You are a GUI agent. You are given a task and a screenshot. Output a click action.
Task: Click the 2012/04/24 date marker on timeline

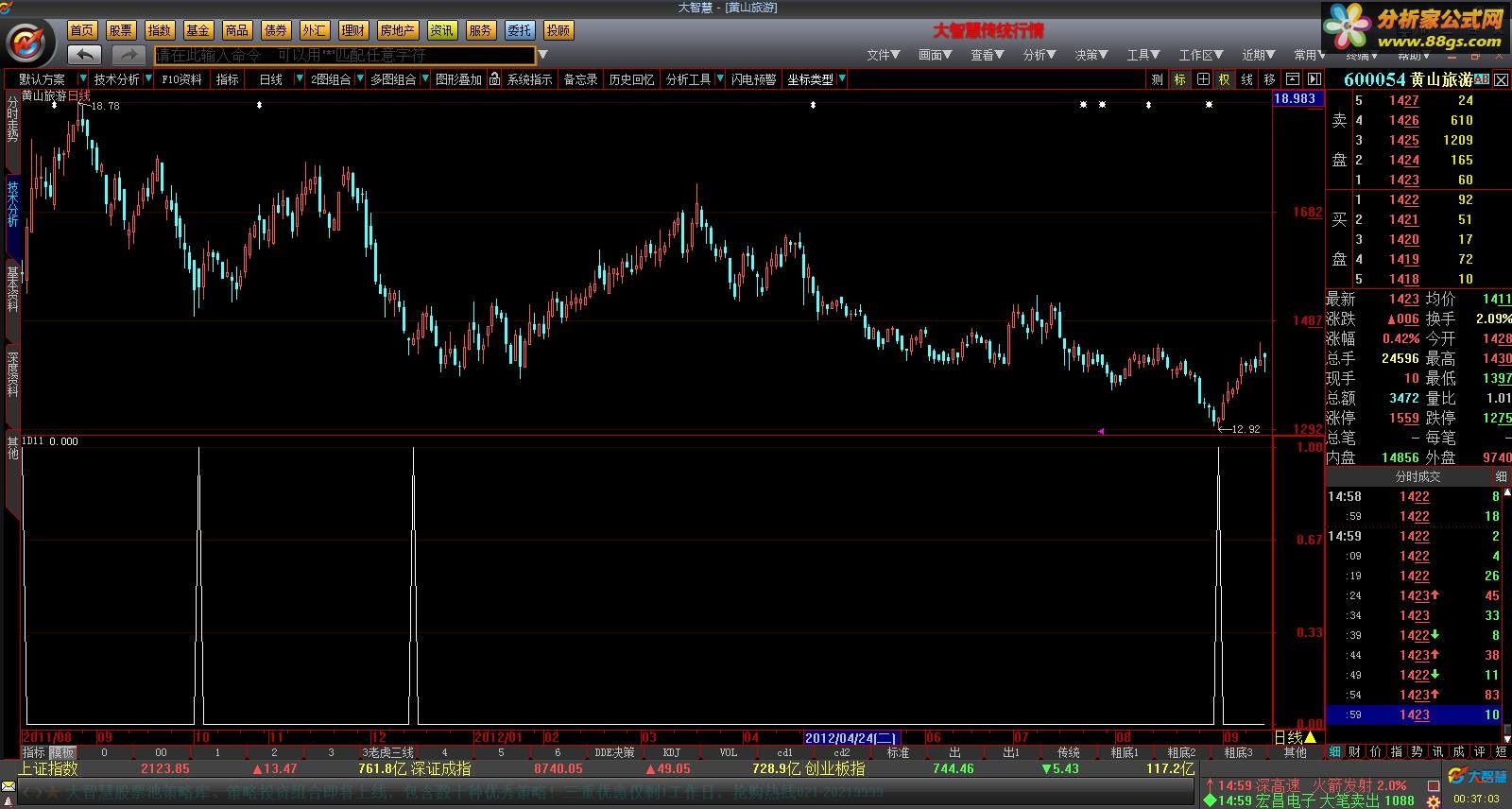click(x=851, y=737)
